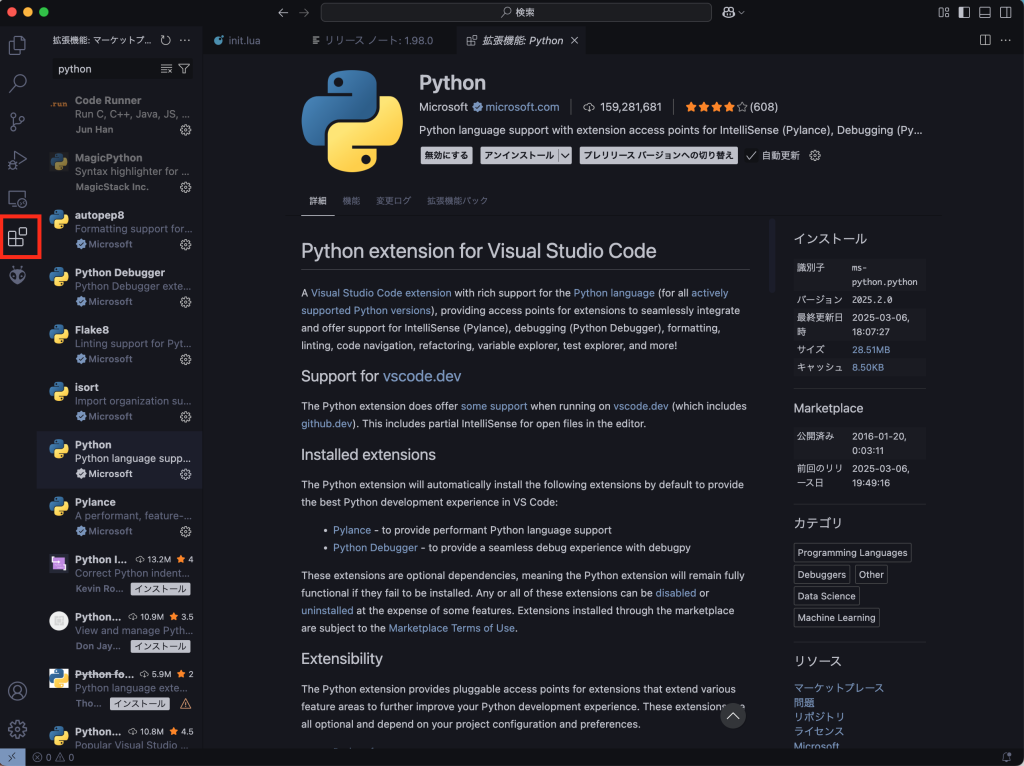Click the gear icon for autopep8 extension
Screen dimensions: 1024x766
185,244
